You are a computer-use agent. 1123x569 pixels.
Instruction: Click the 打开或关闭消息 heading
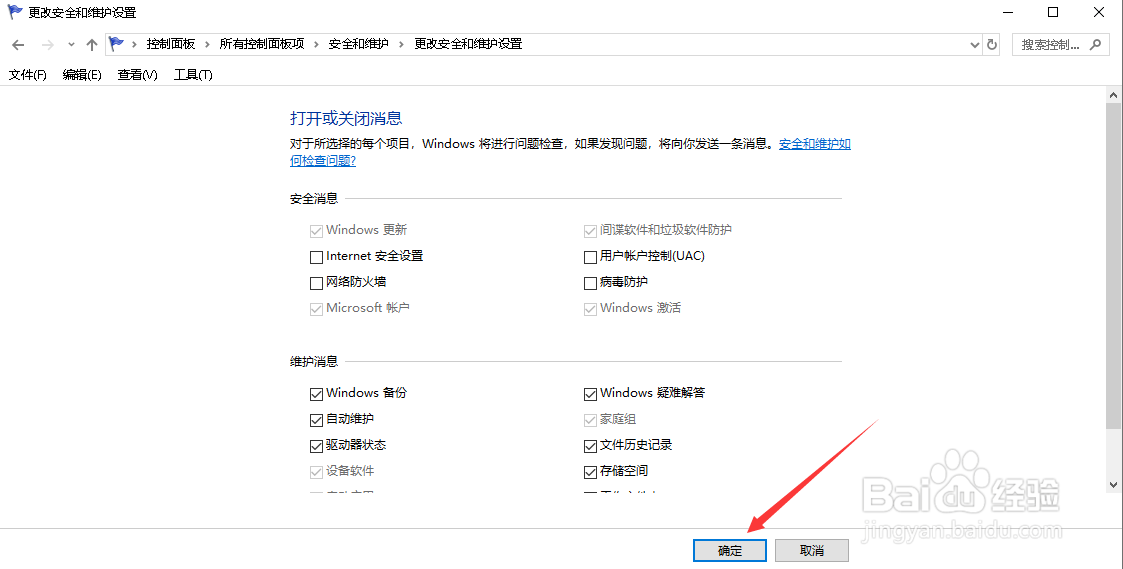click(x=346, y=118)
